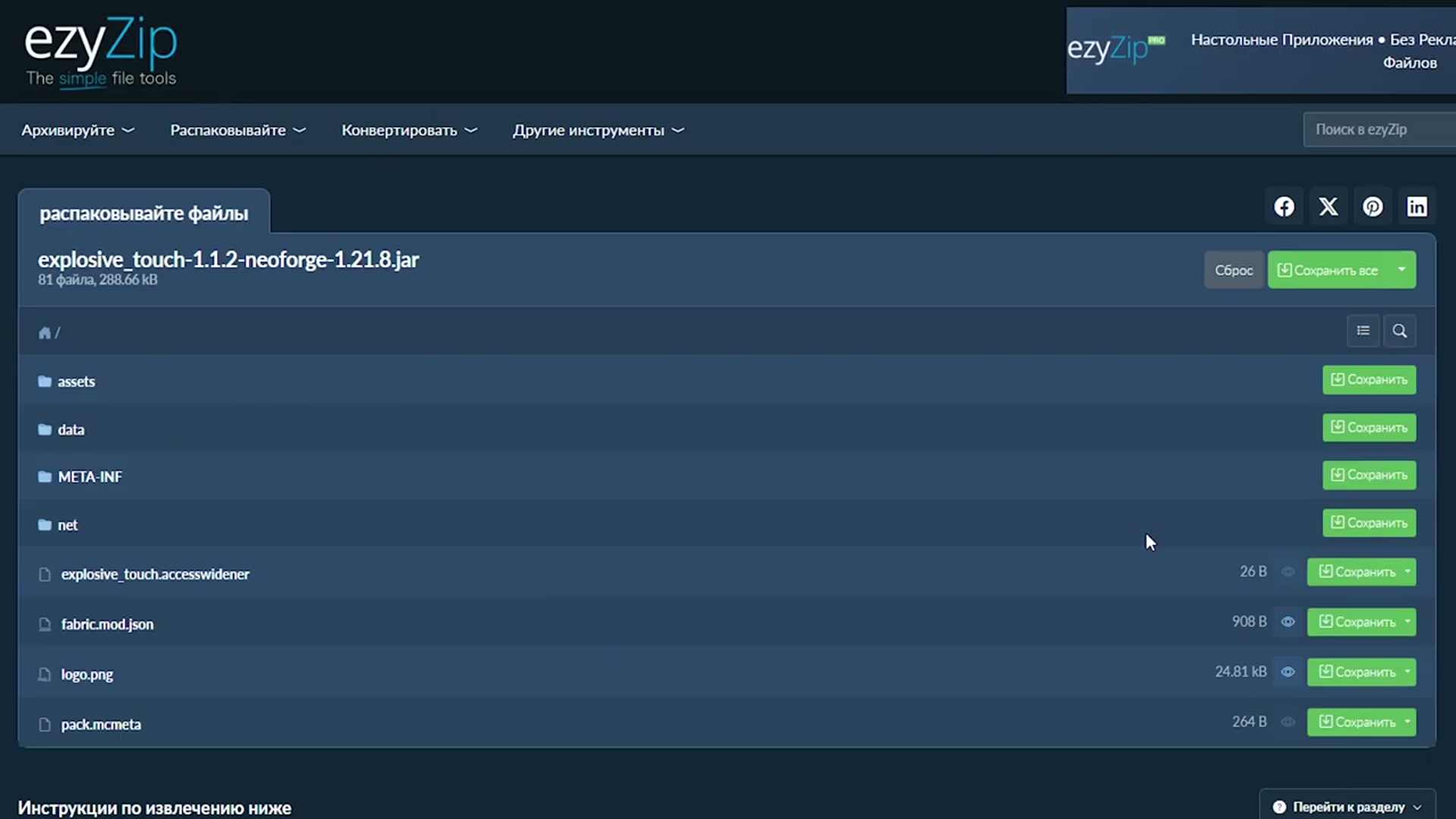Screen dimensions: 1456x819
Task: Open save options arrow for fabric.mod.json
Action: pos(1407,622)
